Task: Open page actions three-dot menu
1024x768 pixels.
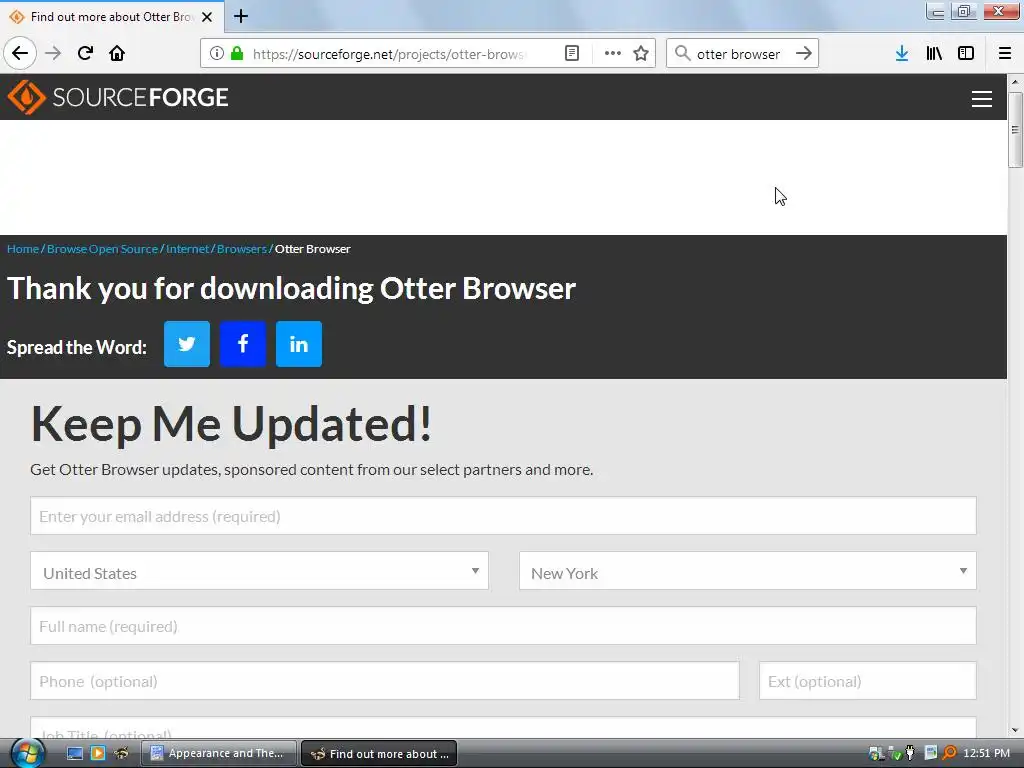Action: (x=613, y=54)
